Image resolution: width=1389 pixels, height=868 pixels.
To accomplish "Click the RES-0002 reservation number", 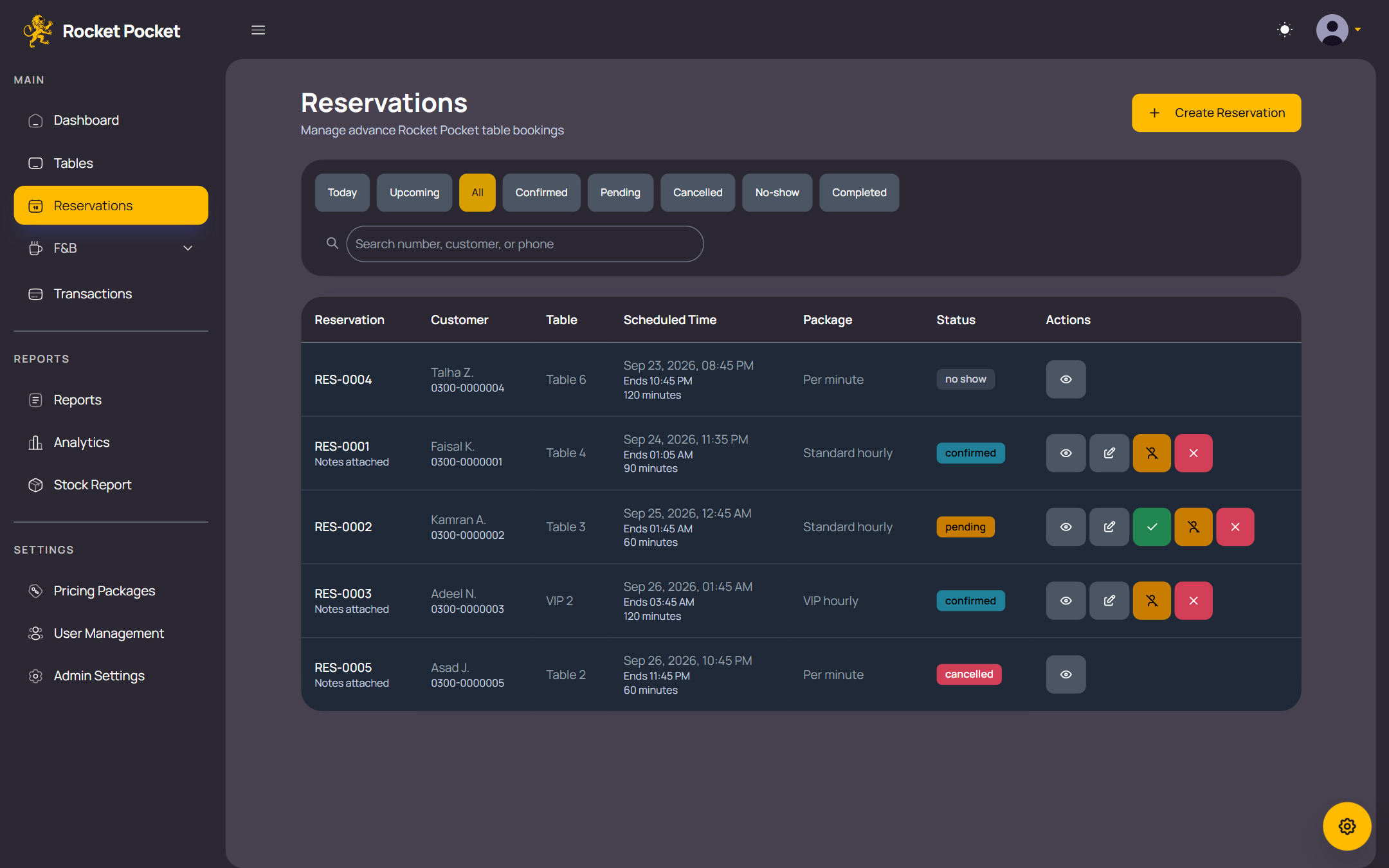I will pos(343,527).
